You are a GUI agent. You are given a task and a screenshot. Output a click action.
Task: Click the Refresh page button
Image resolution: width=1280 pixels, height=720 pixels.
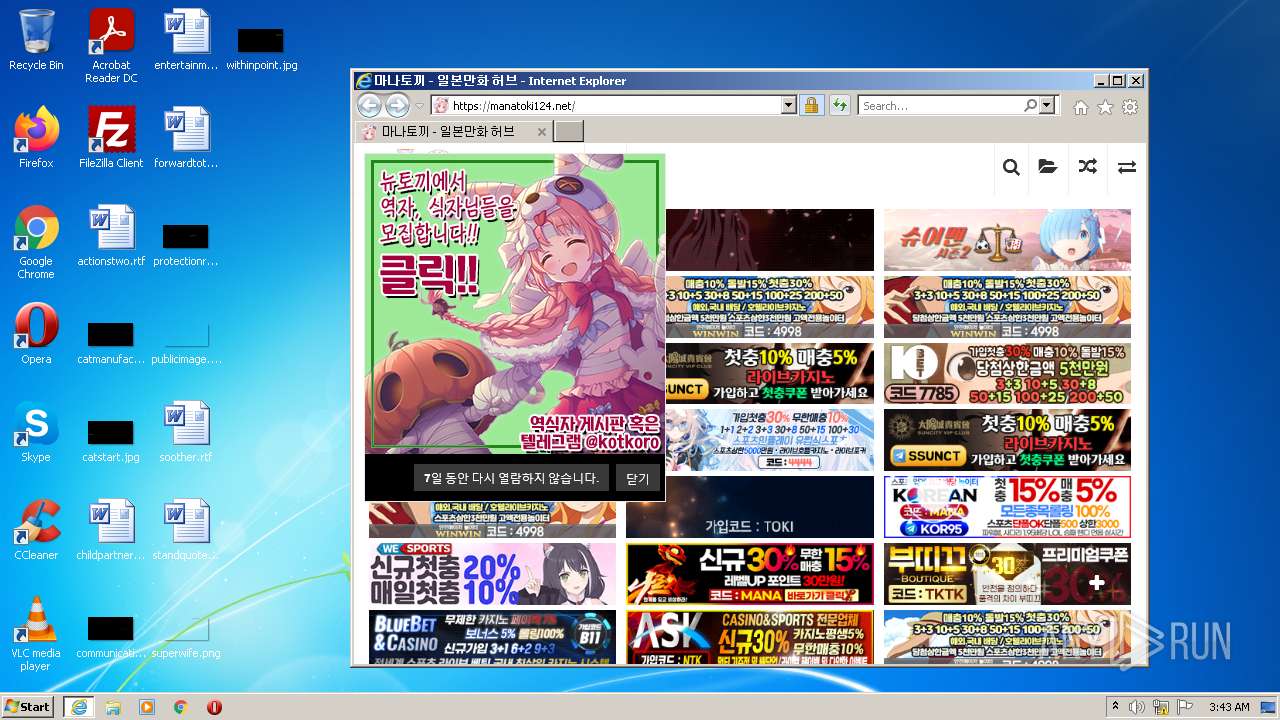click(839, 105)
